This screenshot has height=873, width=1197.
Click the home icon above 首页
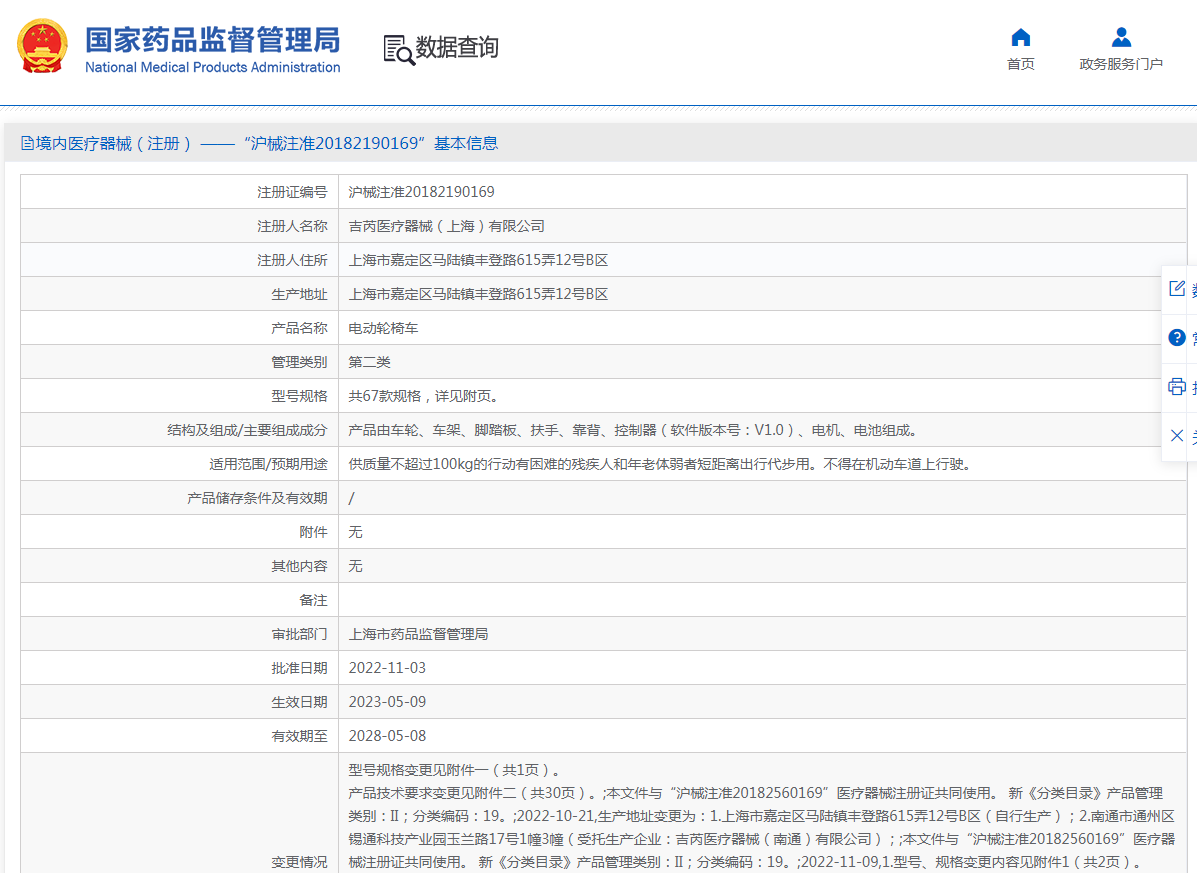(1021, 37)
